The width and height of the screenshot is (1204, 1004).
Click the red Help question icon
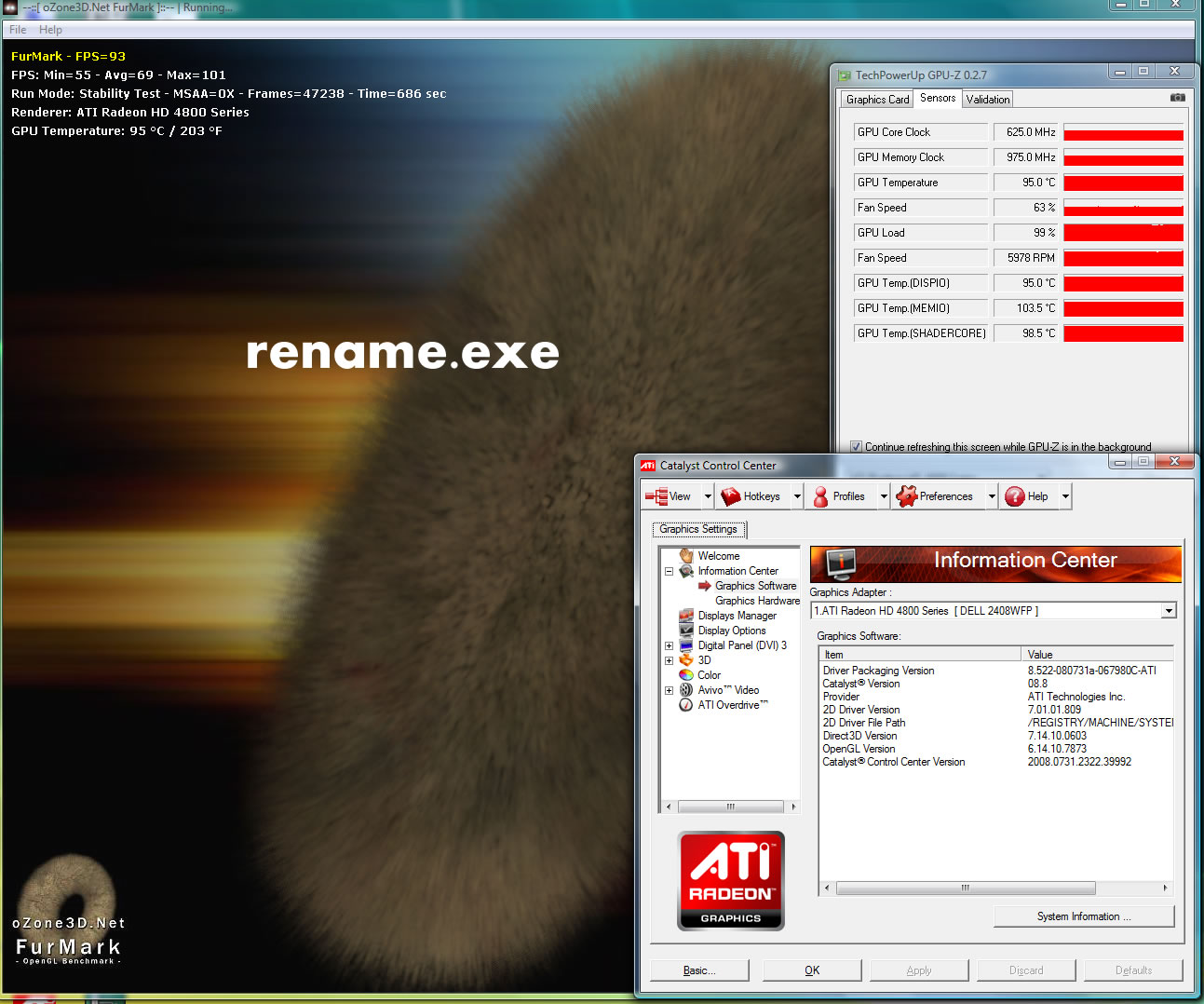1015,496
